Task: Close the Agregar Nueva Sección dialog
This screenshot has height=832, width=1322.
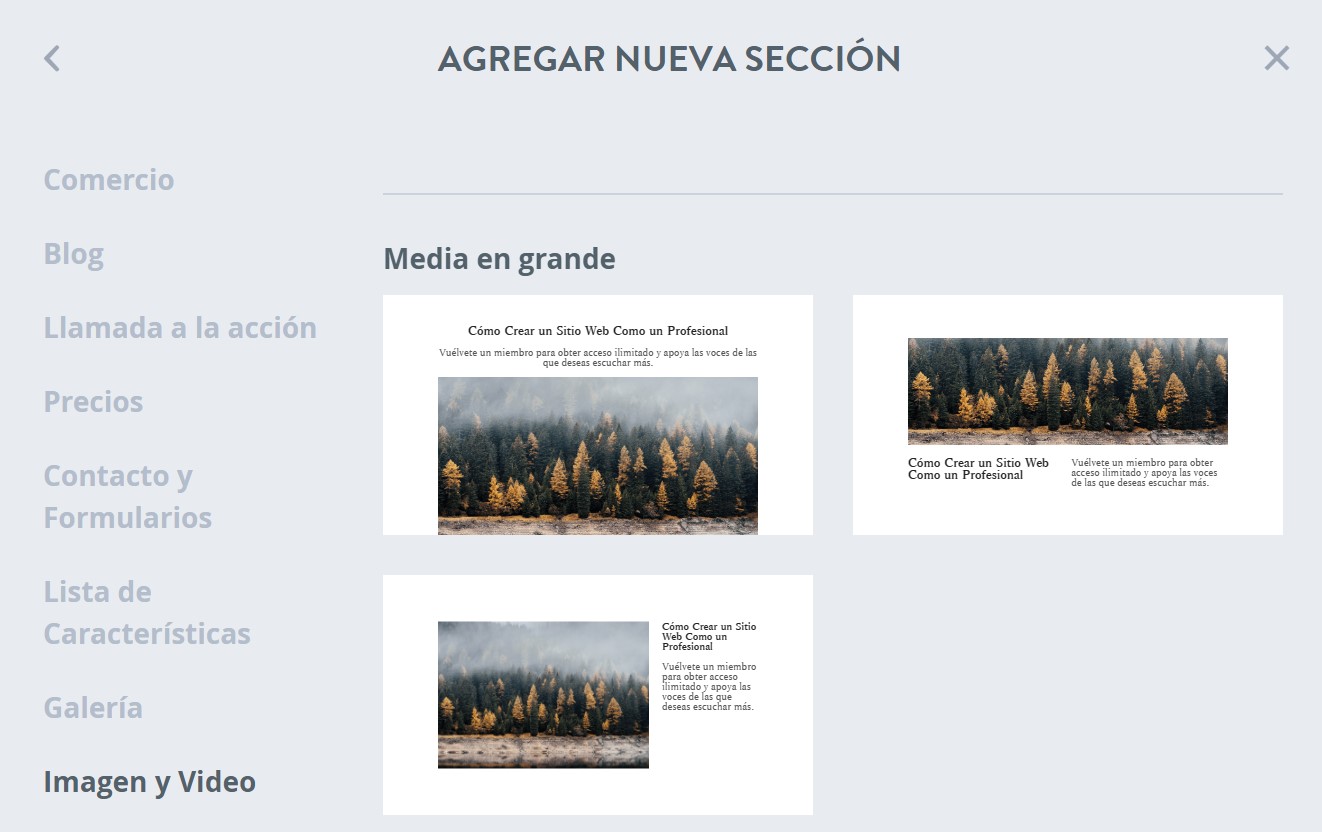Action: point(1277,58)
